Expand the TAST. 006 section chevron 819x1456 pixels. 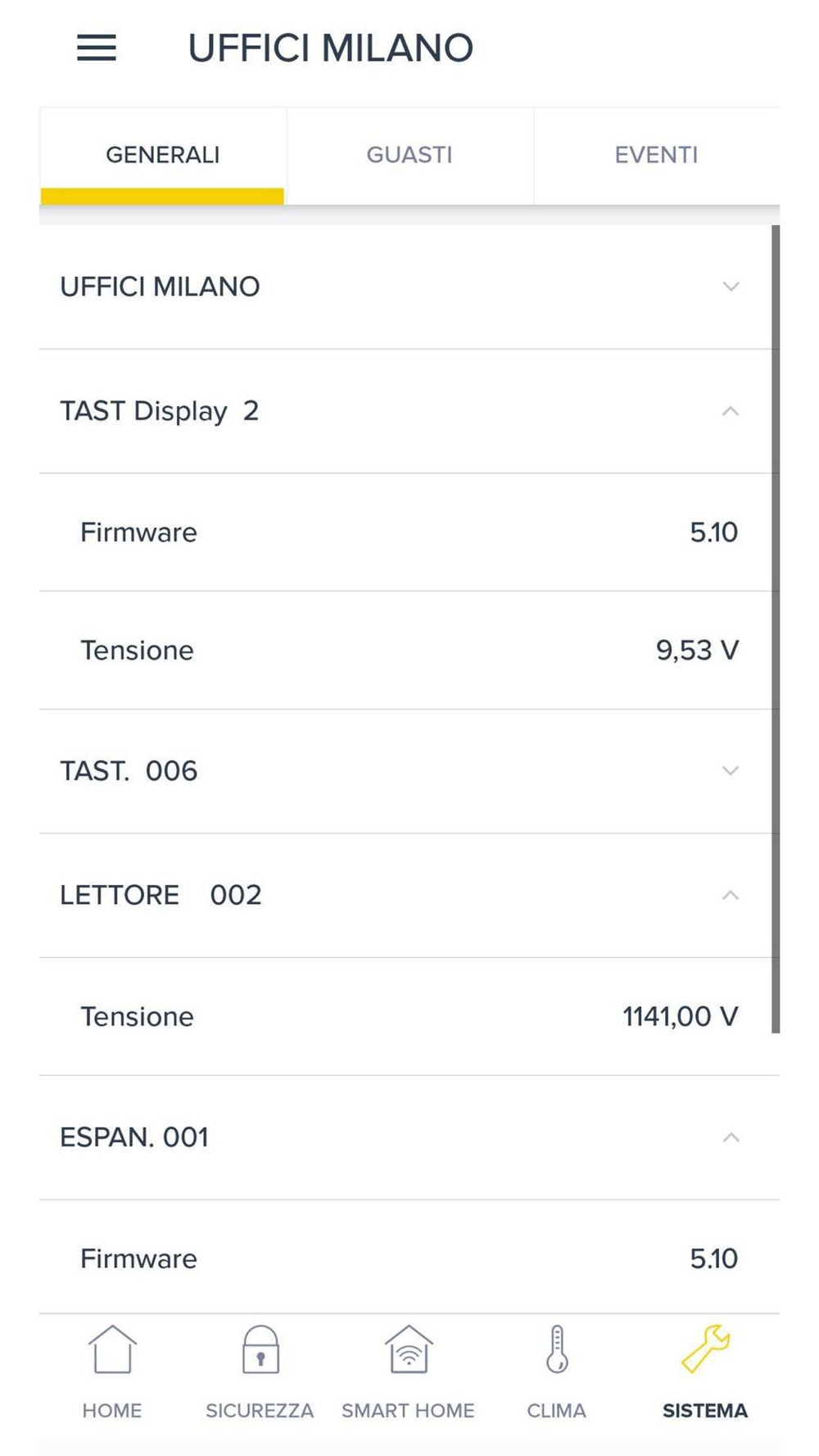(x=731, y=771)
